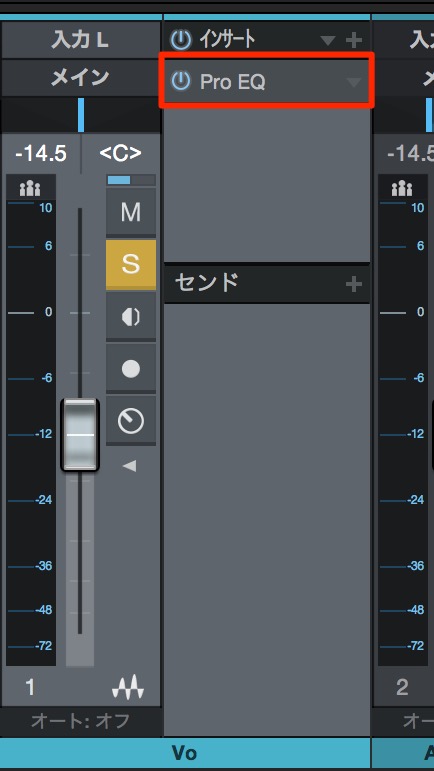Collapse channel with small left arrow
434x771 pixels.
click(129, 466)
